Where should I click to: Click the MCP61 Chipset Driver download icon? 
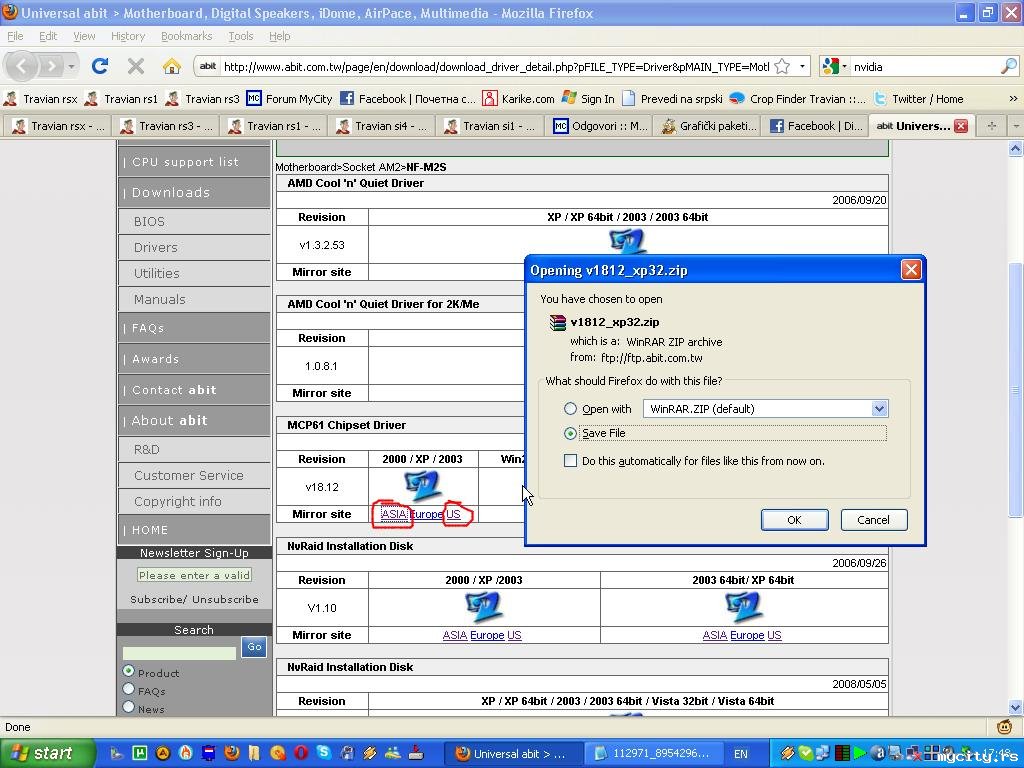pyautogui.click(x=423, y=486)
